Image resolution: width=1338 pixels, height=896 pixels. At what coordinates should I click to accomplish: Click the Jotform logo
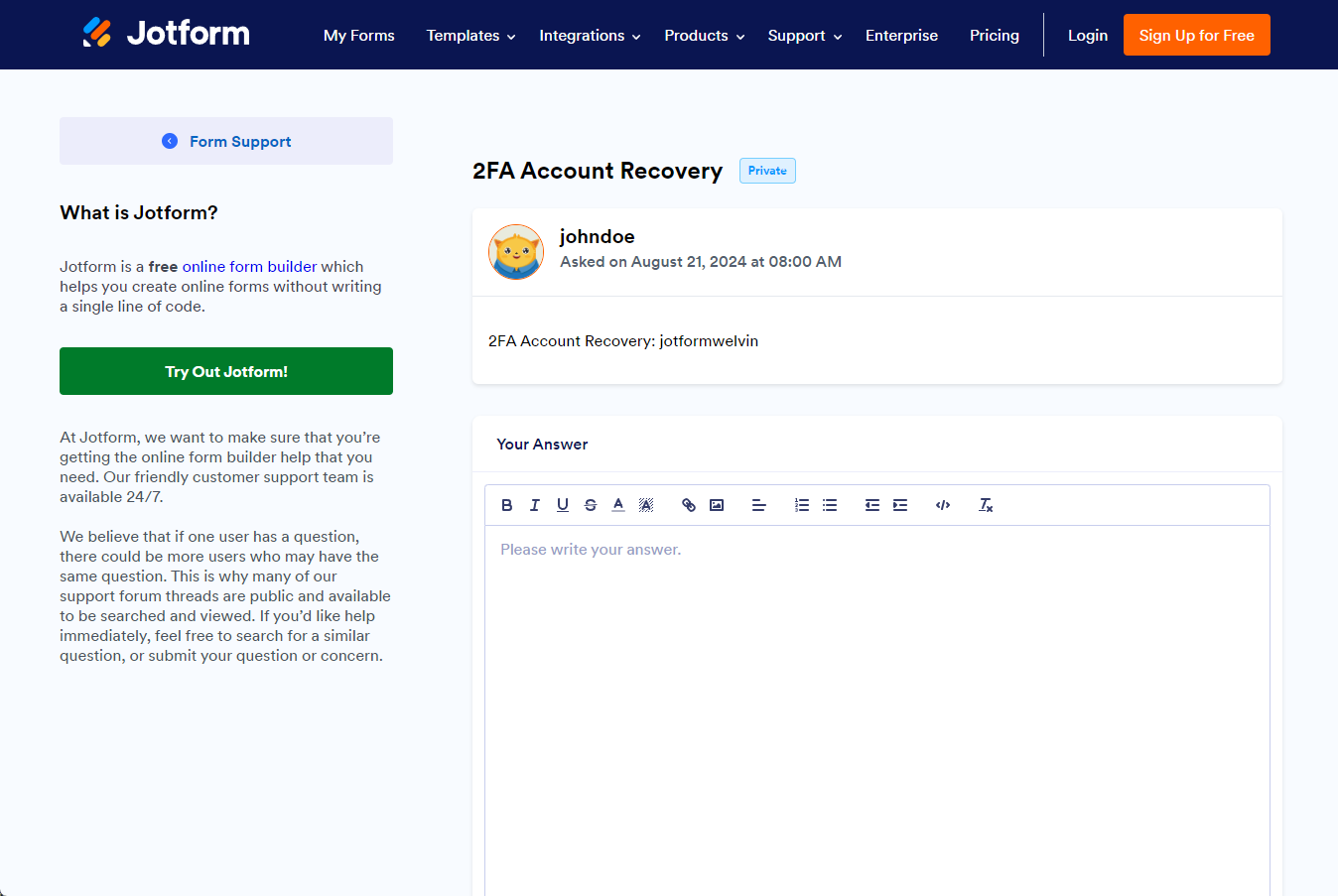pyautogui.click(x=166, y=33)
